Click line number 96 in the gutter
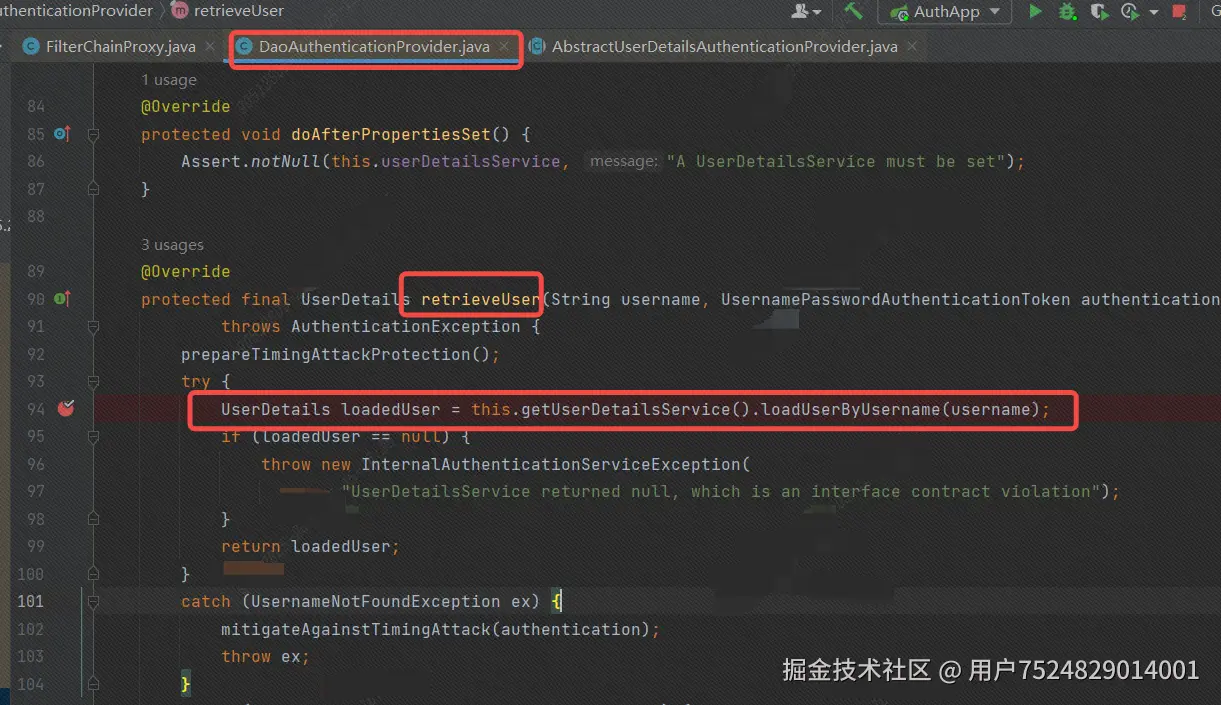Viewport: 1221px width, 705px height. [x=36, y=464]
